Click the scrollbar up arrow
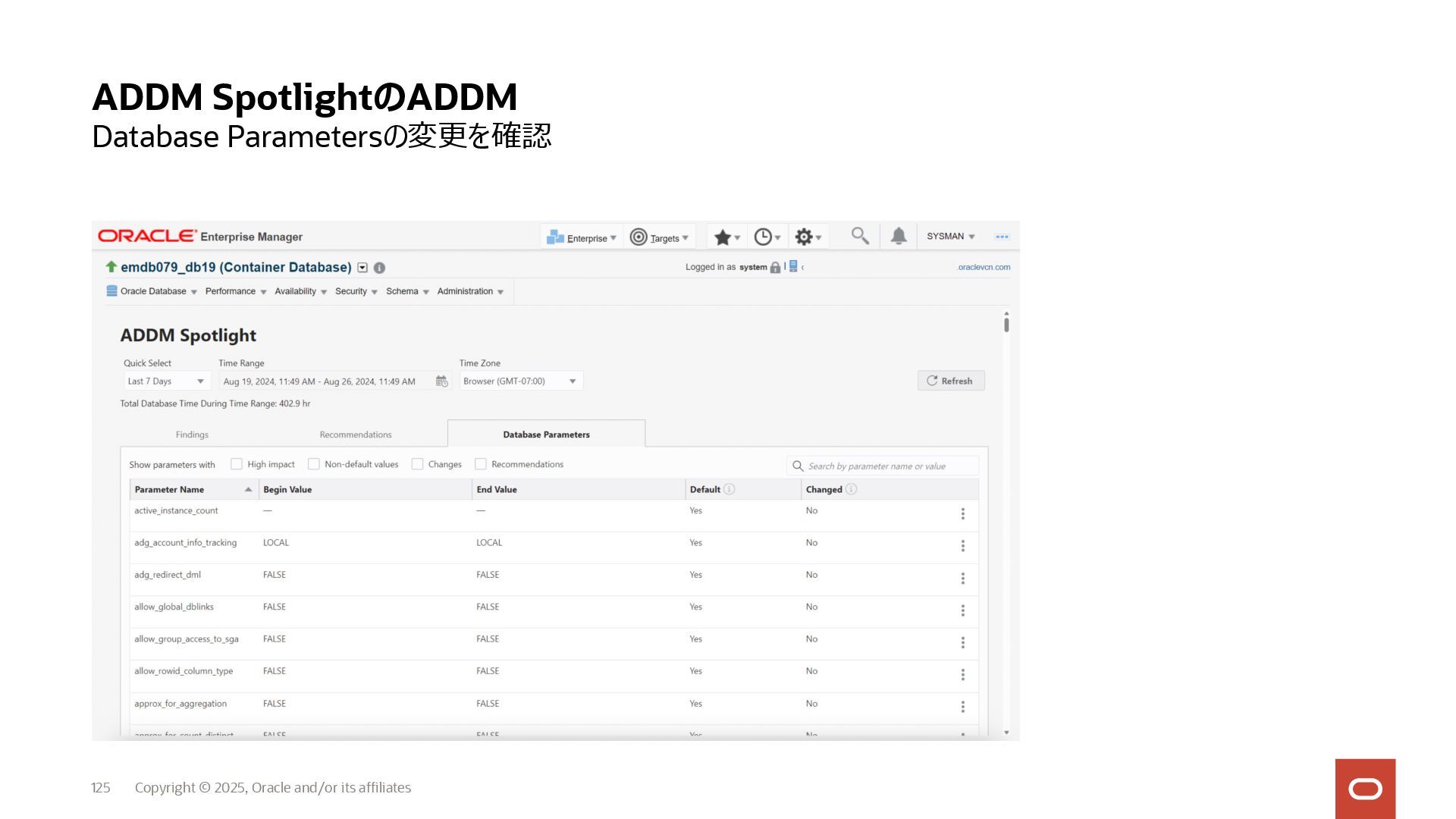This screenshot has width=1456, height=819. click(x=1006, y=312)
